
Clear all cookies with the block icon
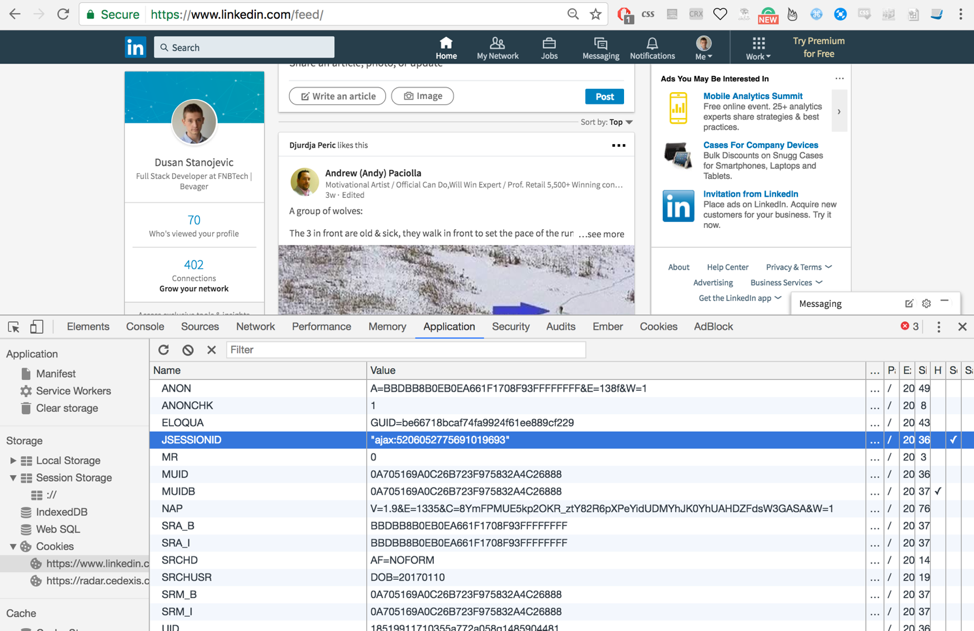[x=188, y=350]
